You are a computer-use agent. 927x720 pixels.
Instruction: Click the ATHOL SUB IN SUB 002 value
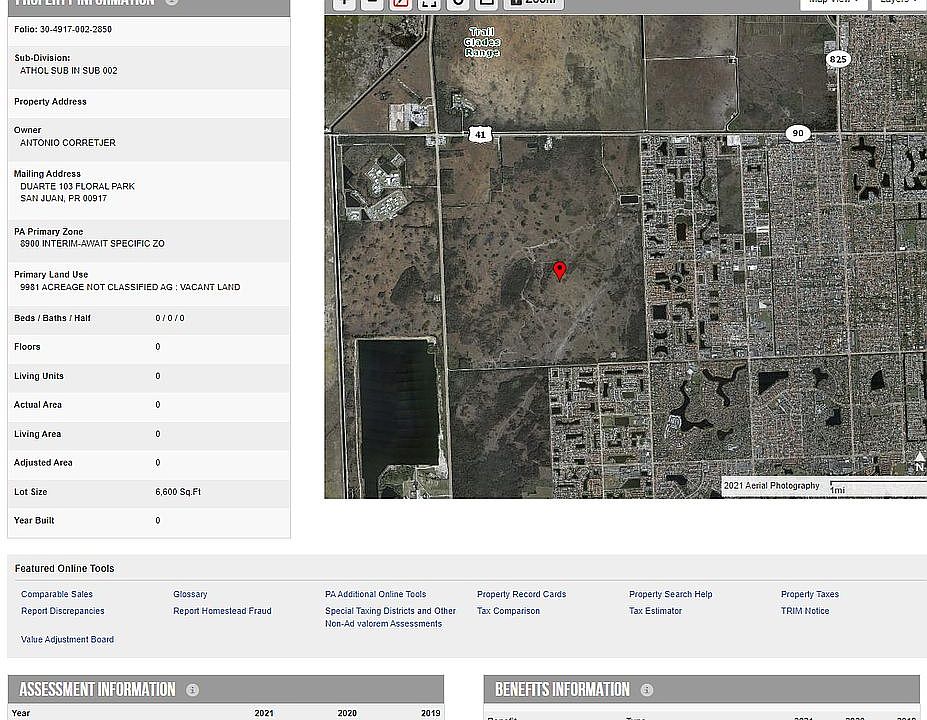tap(69, 70)
